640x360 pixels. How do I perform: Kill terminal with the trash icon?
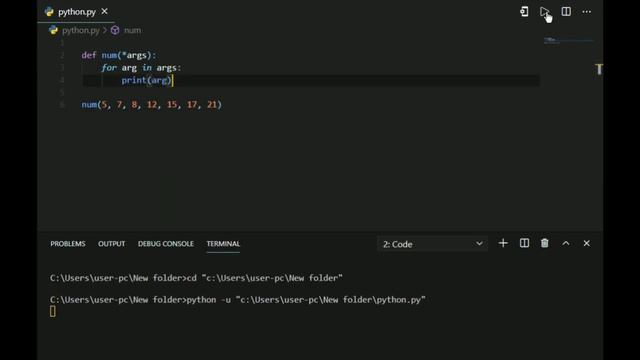(x=544, y=243)
